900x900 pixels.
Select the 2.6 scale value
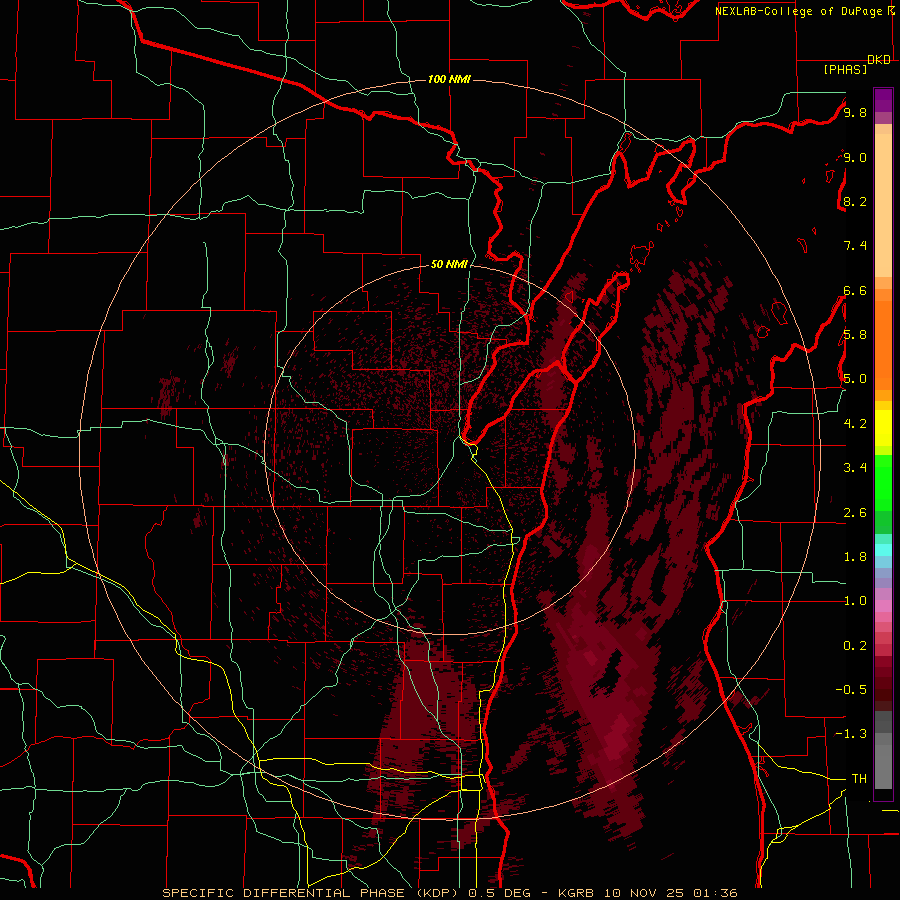855,513
